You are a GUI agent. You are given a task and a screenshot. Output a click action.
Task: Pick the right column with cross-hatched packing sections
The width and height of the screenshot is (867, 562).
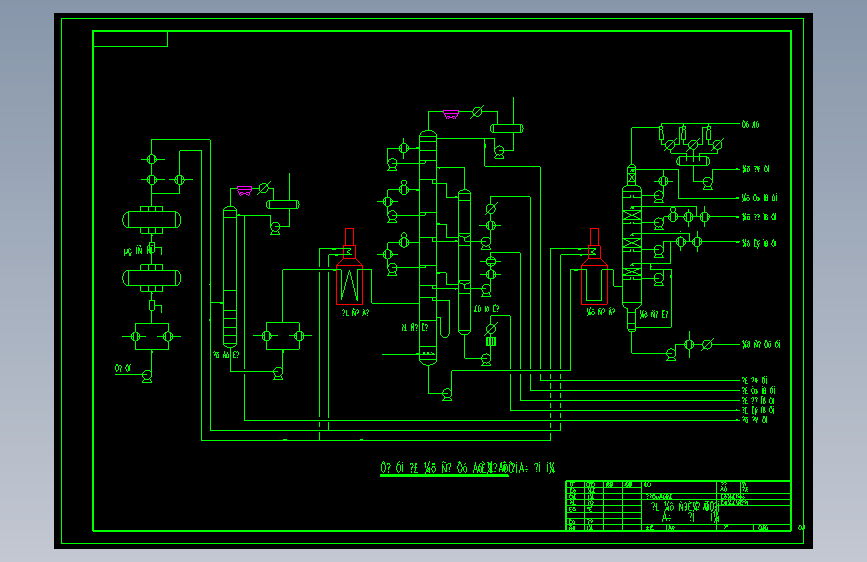pyautogui.click(x=631, y=247)
